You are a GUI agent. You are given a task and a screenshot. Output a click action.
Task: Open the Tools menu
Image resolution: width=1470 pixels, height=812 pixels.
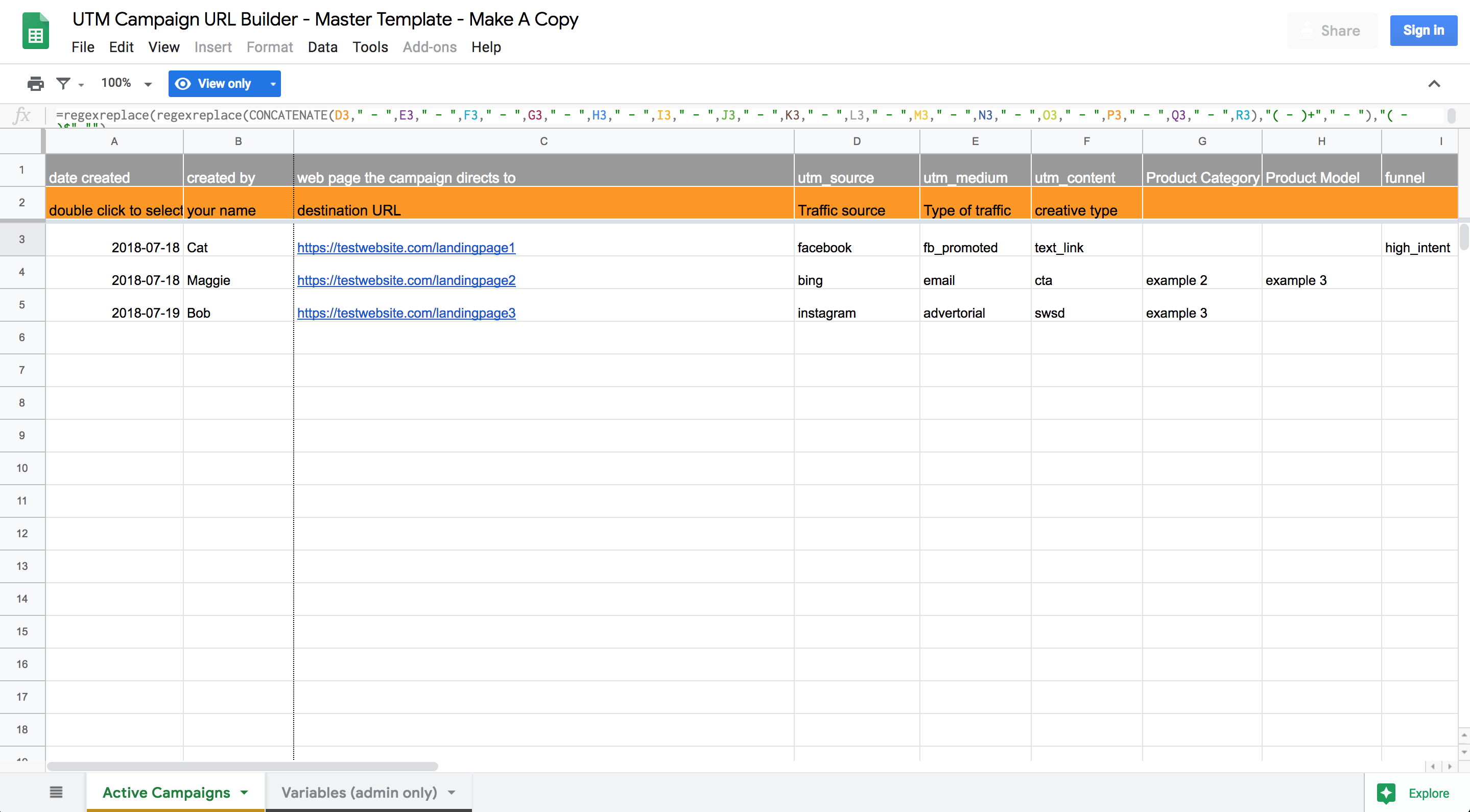(x=370, y=47)
